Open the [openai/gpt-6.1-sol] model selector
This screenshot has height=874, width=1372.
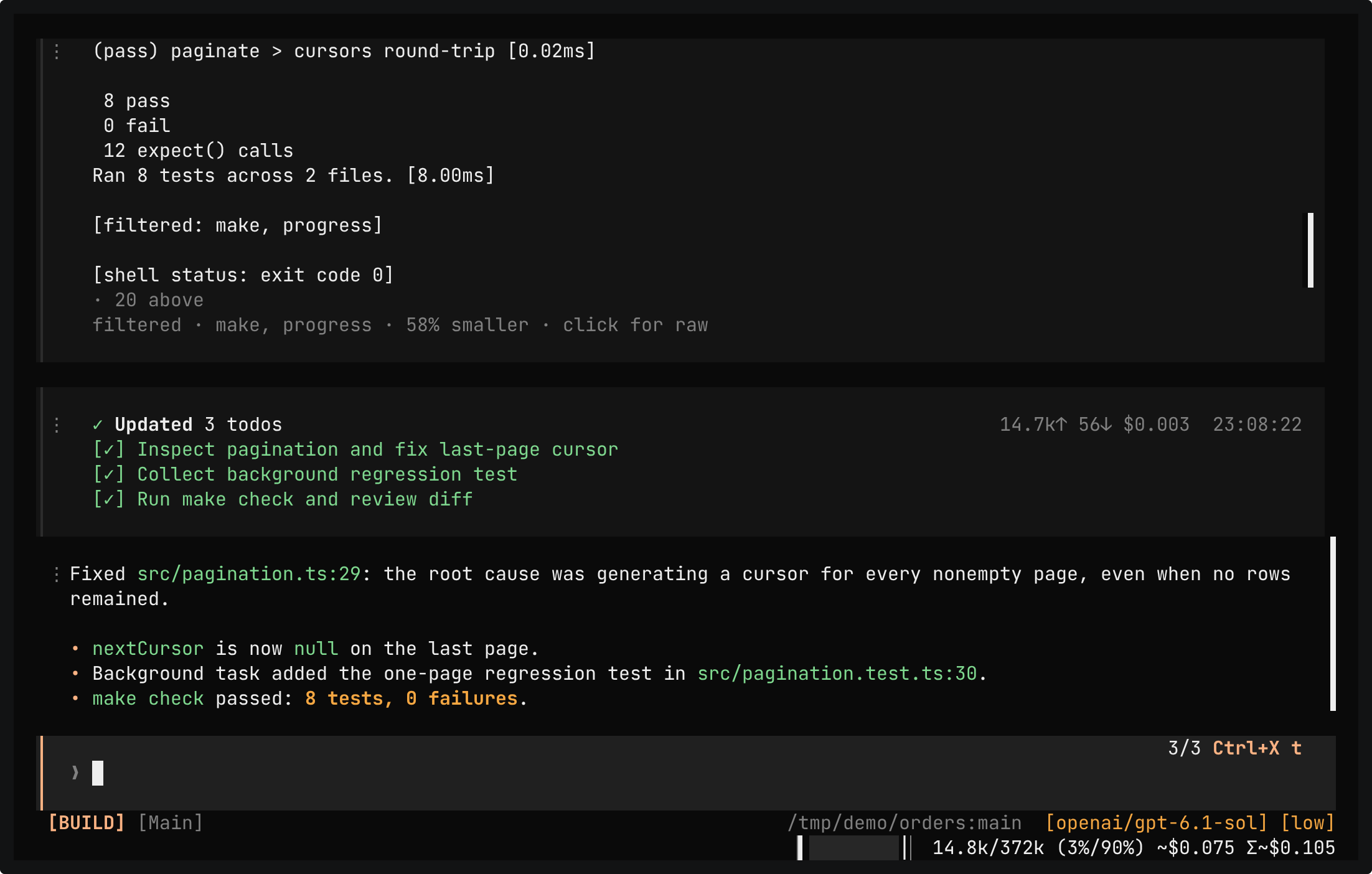pos(1157,823)
